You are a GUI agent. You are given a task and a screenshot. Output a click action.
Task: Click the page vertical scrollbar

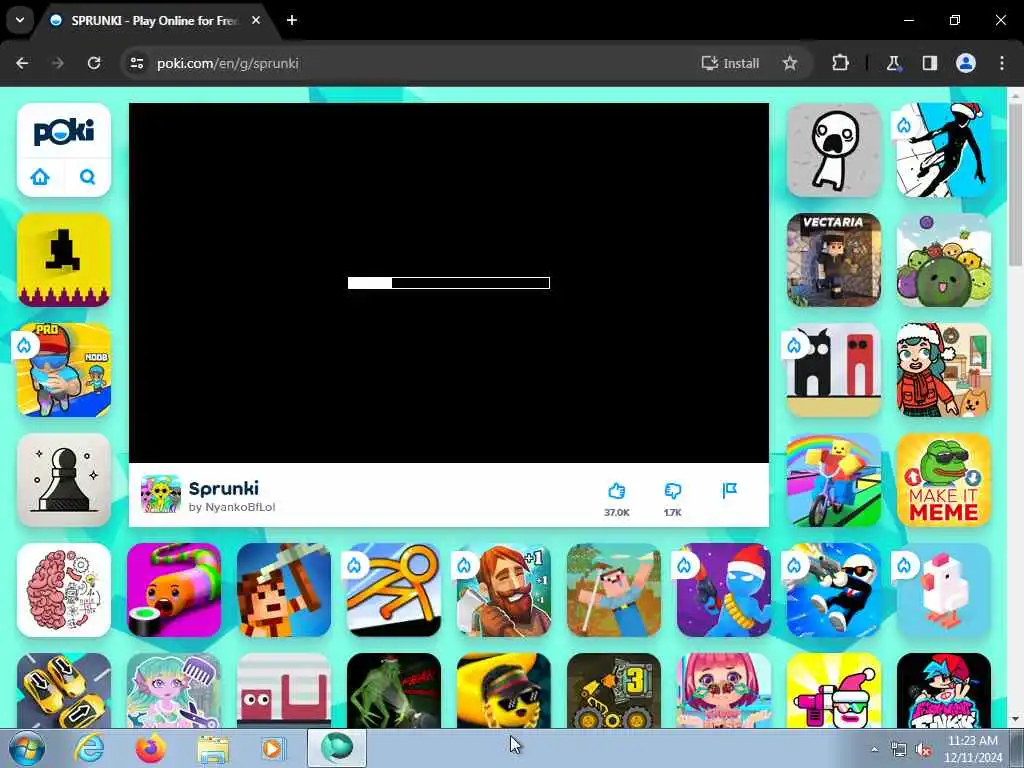[x=1015, y=183]
